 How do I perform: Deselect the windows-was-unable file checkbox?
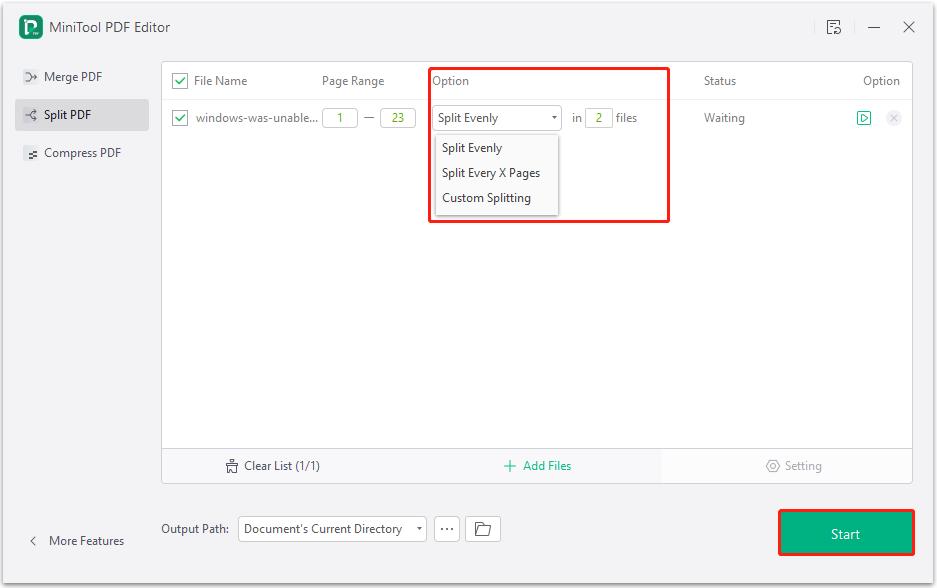[x=181, y=117]
